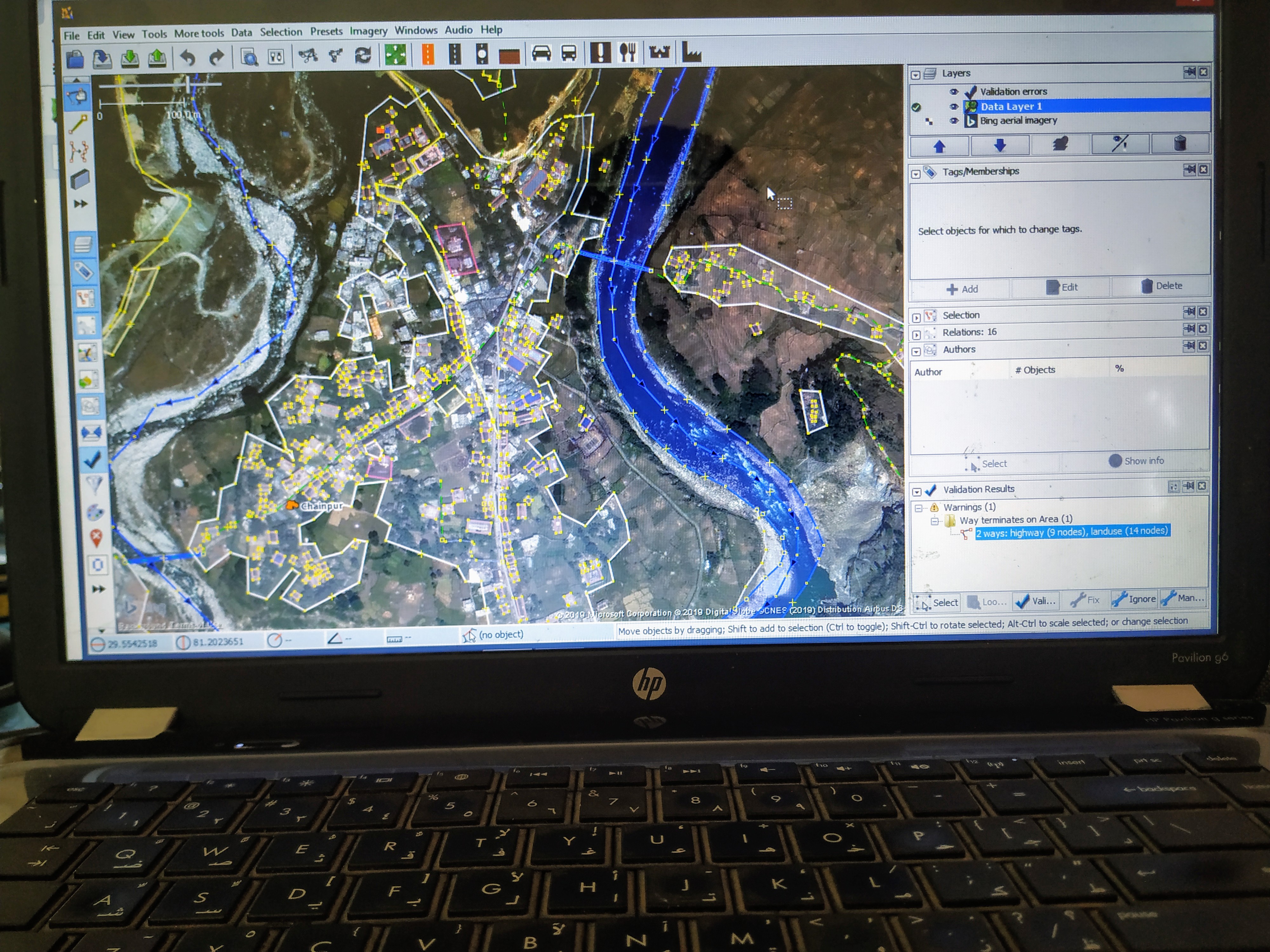
Task: Move selected layer up with blue arrow
Action: coord(939,146)
